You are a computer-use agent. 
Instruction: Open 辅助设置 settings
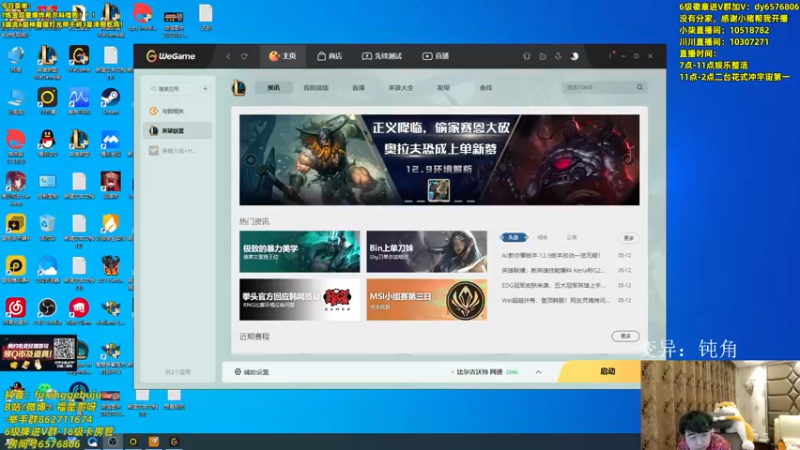pyautogui.click(x=252, y=372)
